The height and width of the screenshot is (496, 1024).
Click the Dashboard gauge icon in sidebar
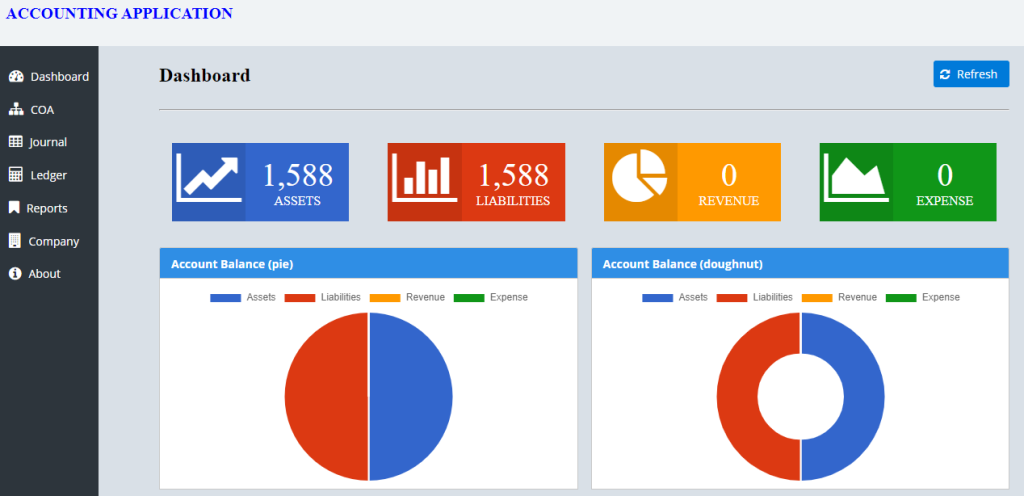(16, 77)
